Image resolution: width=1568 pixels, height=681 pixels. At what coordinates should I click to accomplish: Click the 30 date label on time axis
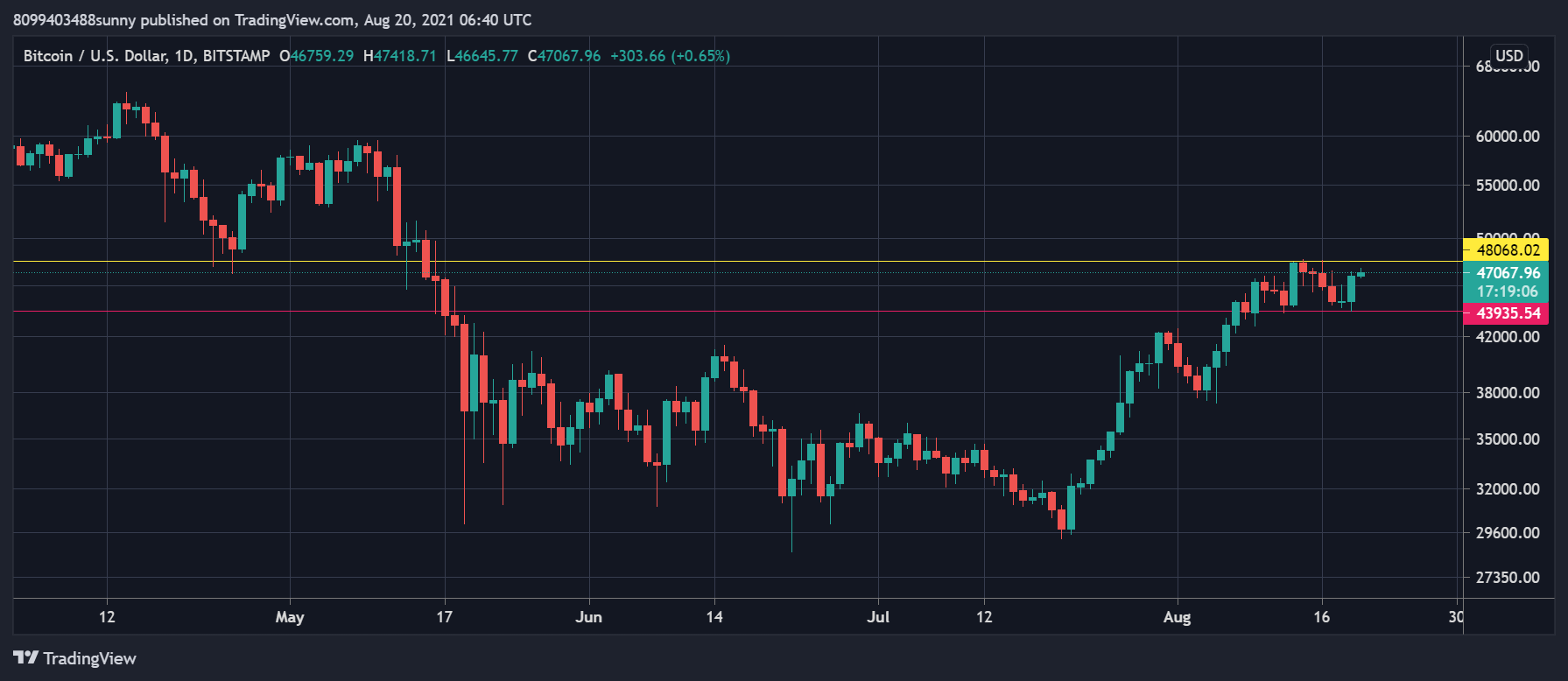click(1455, 617)
